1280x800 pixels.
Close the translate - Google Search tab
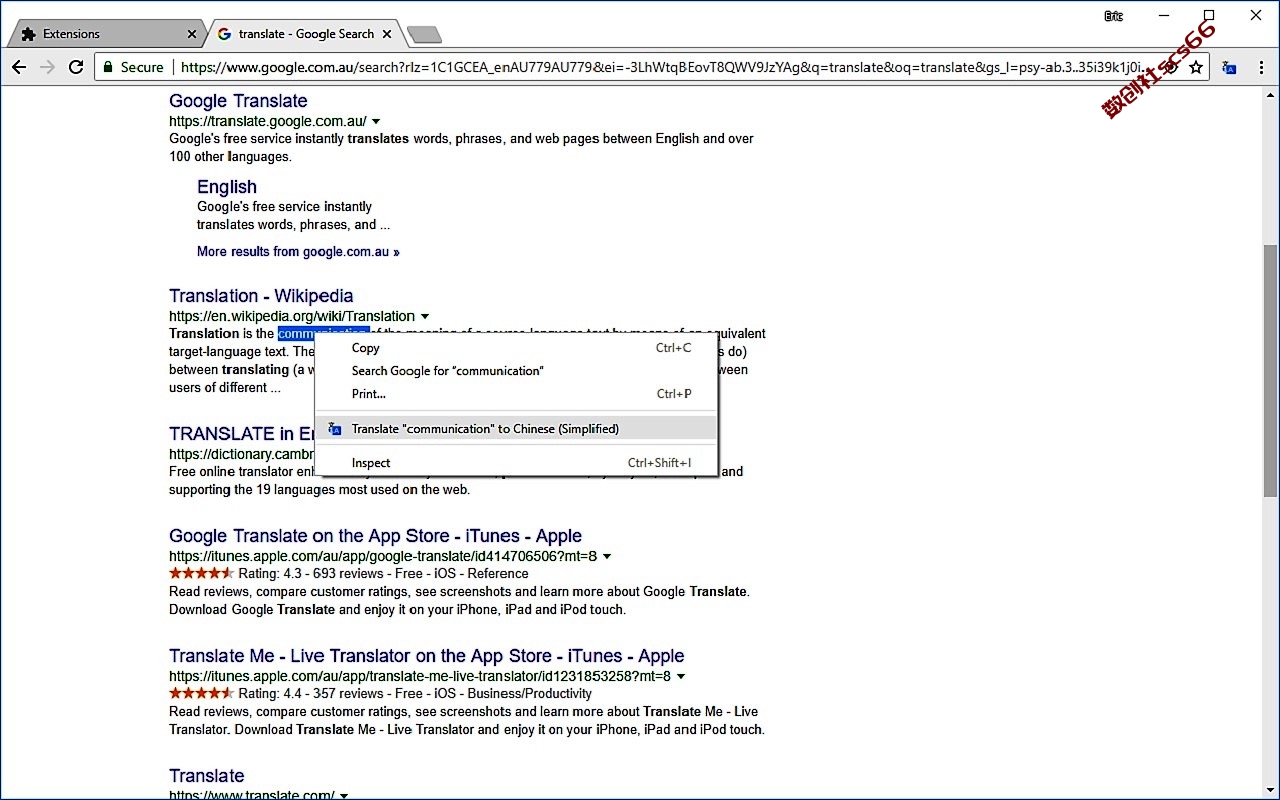coord(388,34)
